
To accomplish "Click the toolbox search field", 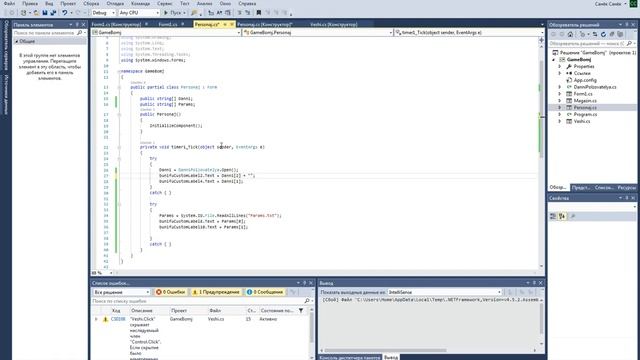I will tap(49, 33).
